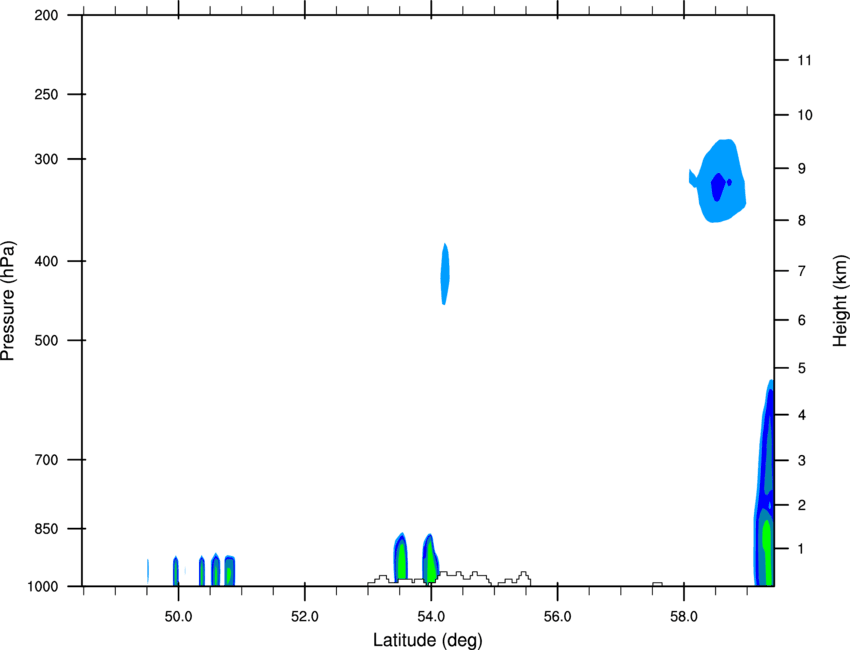Image resolution: width=850 pixels, height=650 pixels.
Task: Click the 200 pressure tick label
Action: (x=46, y=15)
